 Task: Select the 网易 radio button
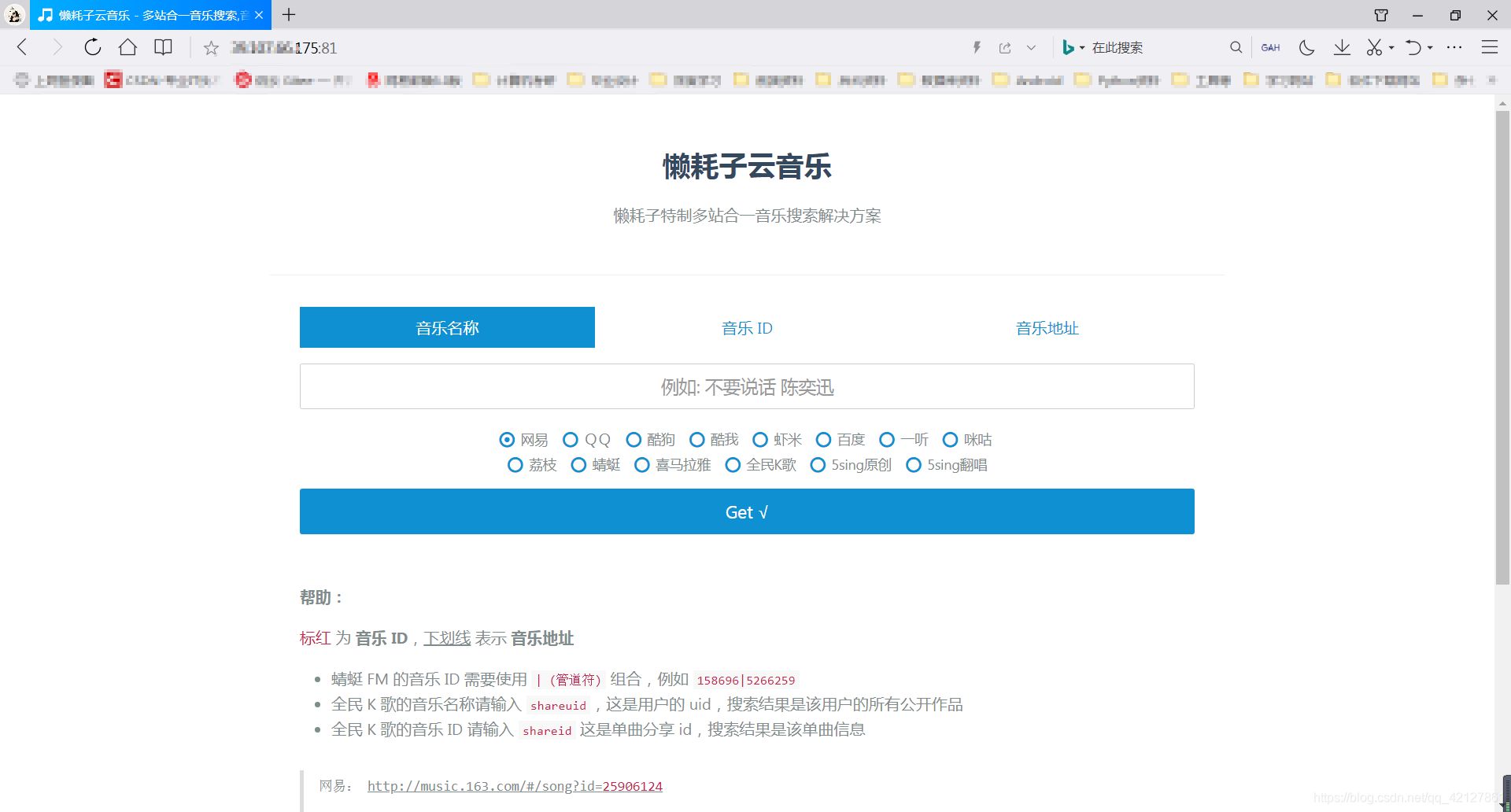point(507,440)
